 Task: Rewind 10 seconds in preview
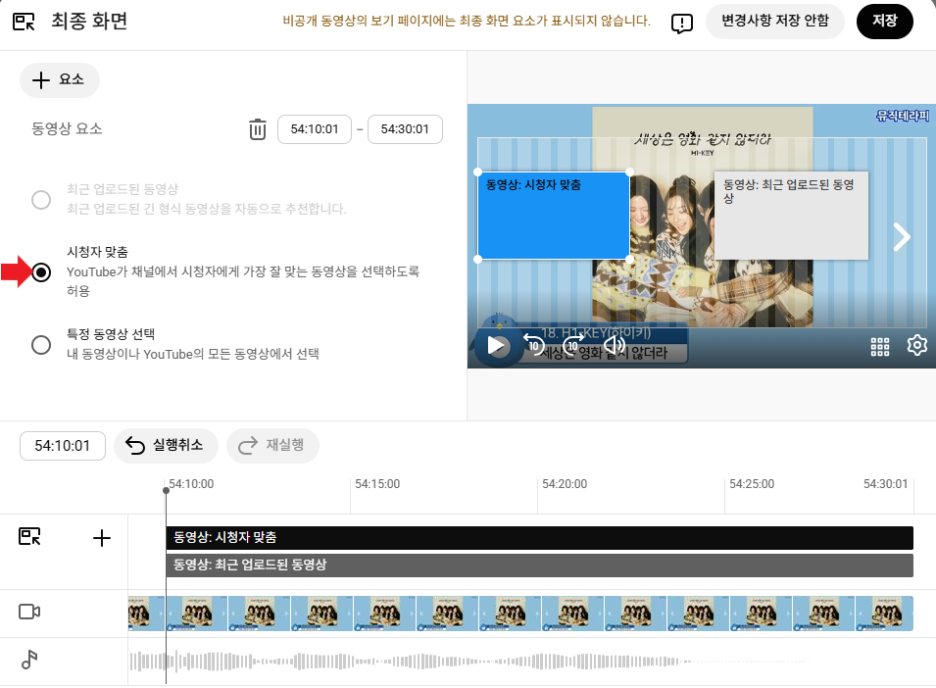[533, 344]
